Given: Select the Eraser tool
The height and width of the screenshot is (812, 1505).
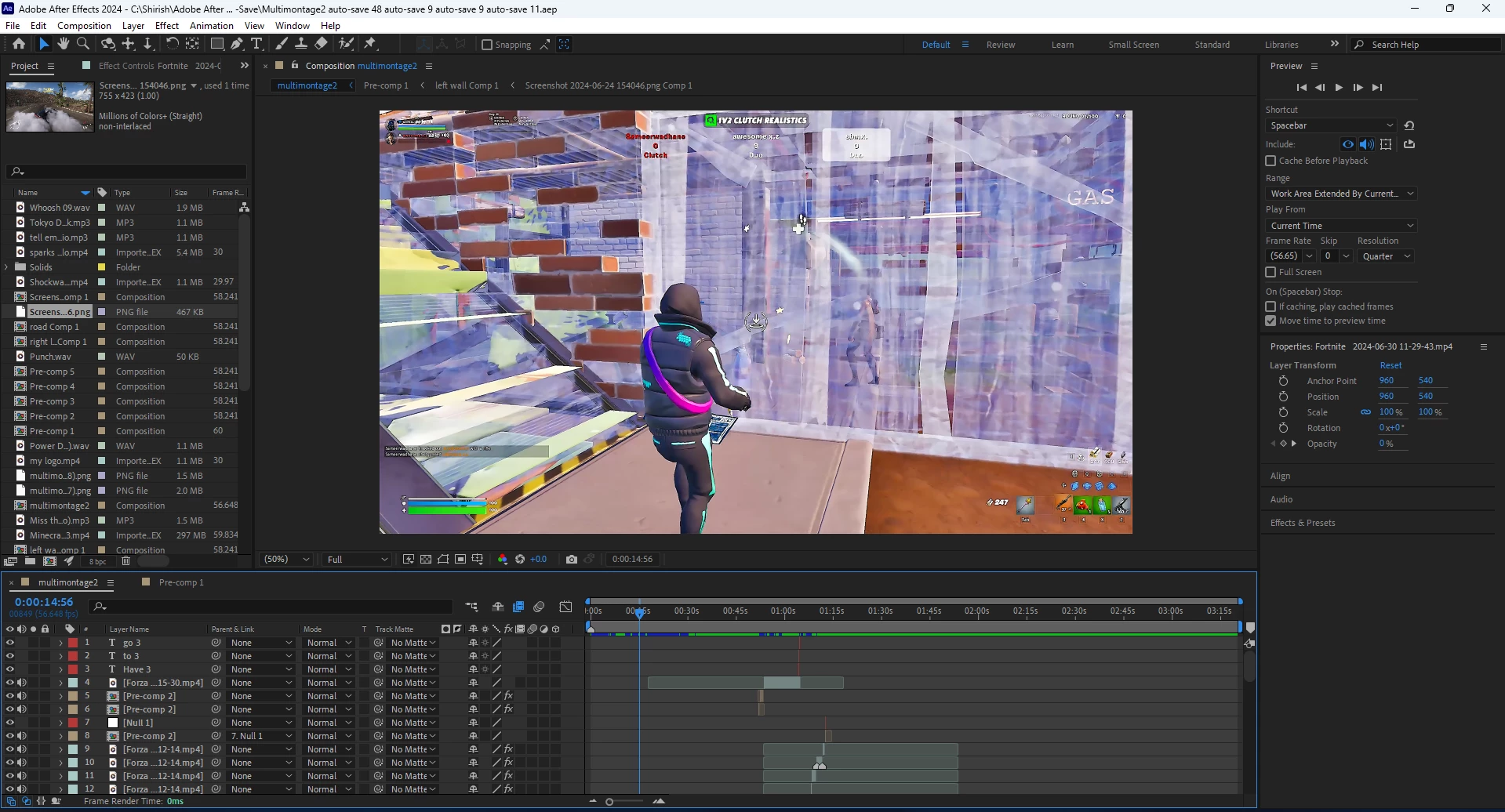Looking at the screenshot, I should point(322,44).
